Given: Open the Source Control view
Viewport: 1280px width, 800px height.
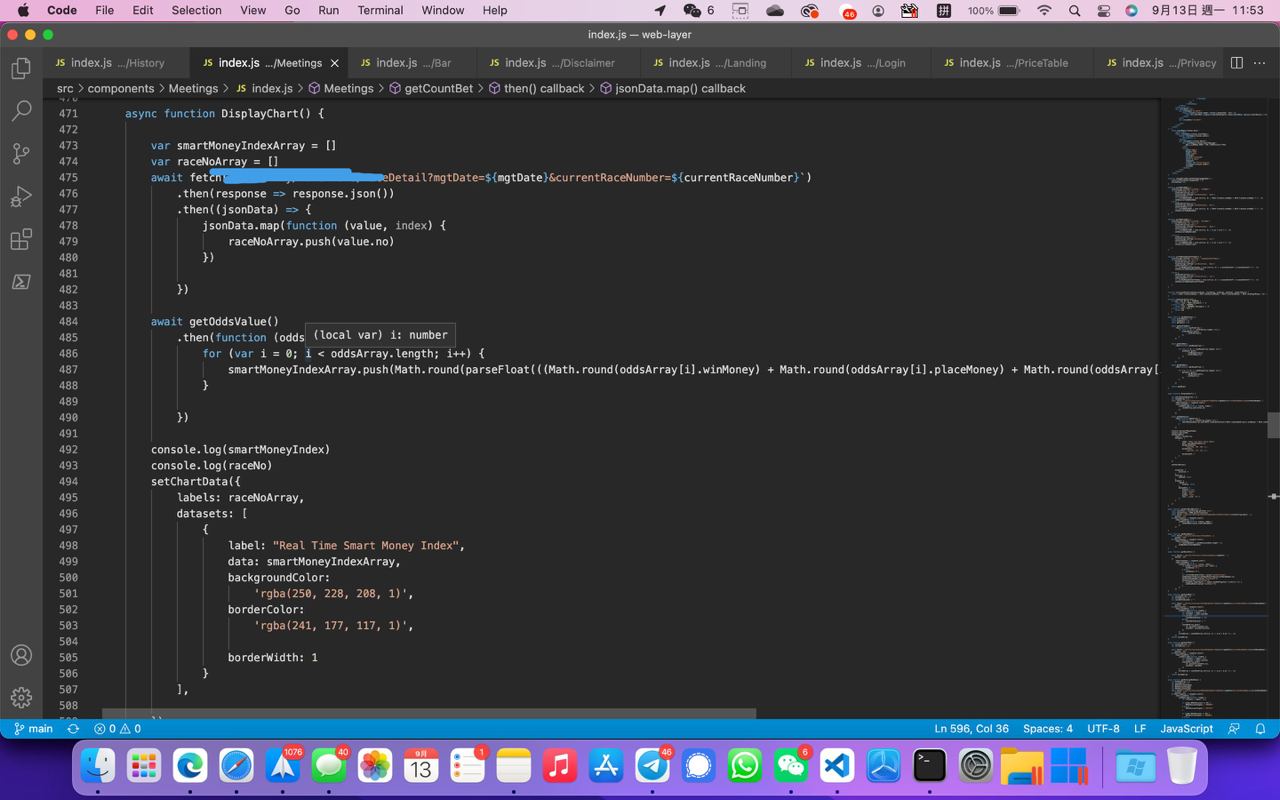Looking at the screenshot, I should click(x=21, y=154).
